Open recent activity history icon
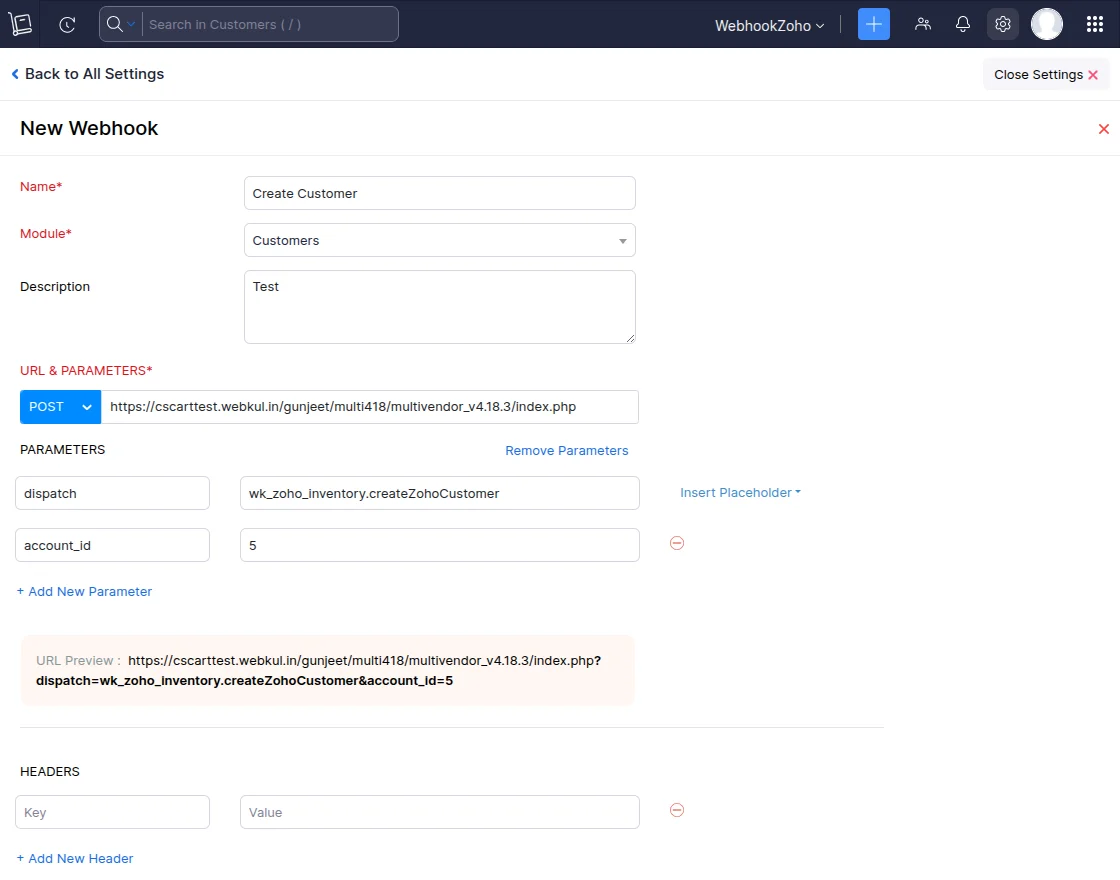This screenshot has height=880, width=1120. tap(67, 25)
